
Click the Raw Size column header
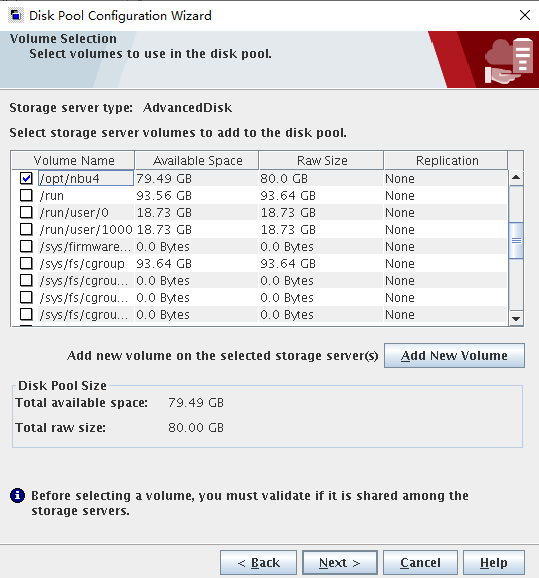point(321,161)
